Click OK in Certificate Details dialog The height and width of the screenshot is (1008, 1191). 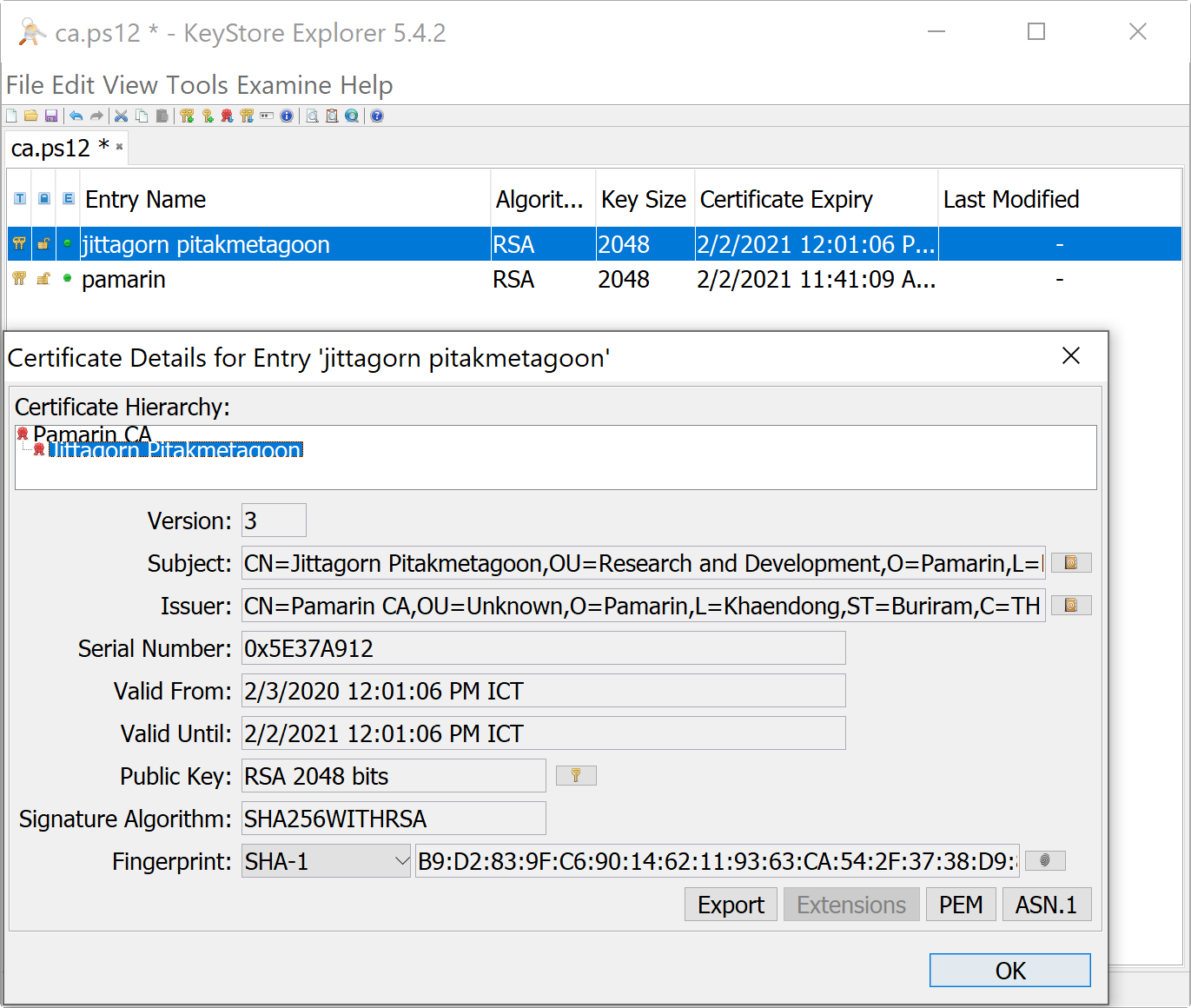[1010, 970]
